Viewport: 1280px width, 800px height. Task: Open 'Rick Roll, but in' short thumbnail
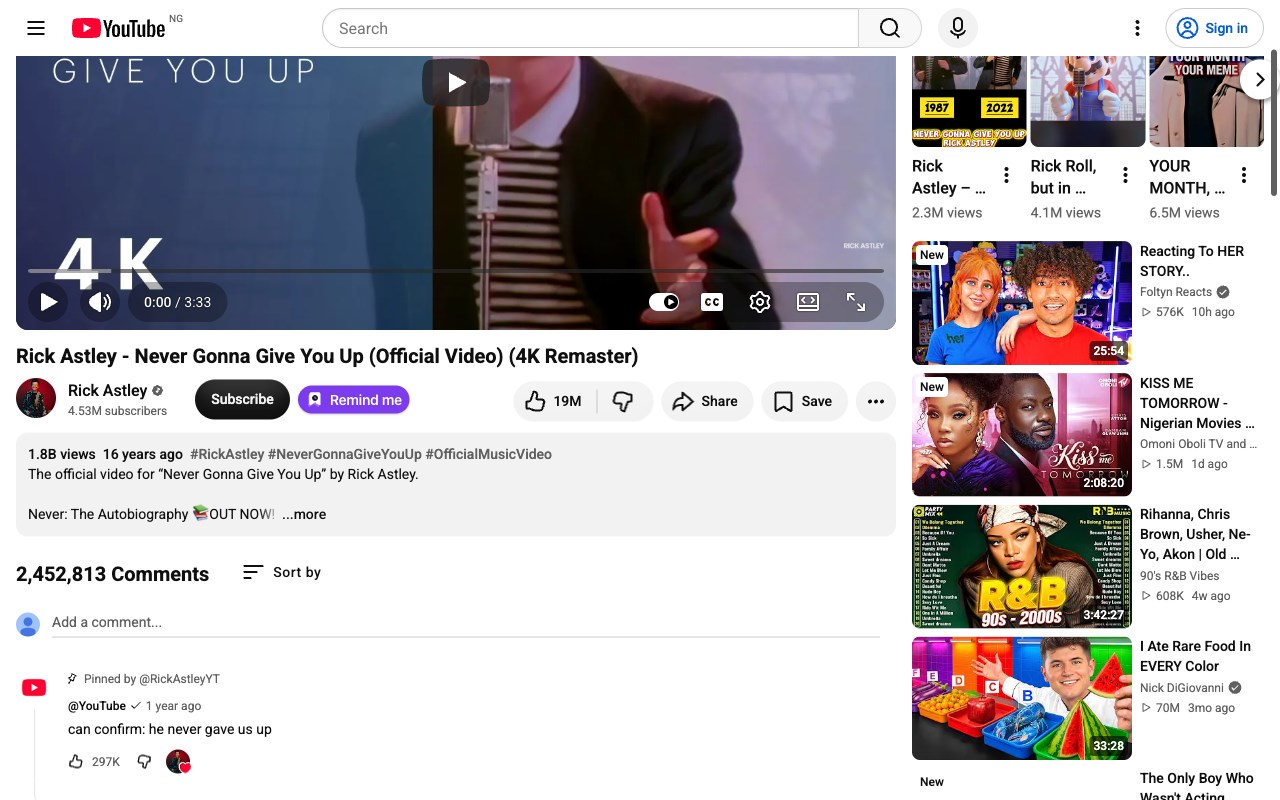[x=1088, y=101]
